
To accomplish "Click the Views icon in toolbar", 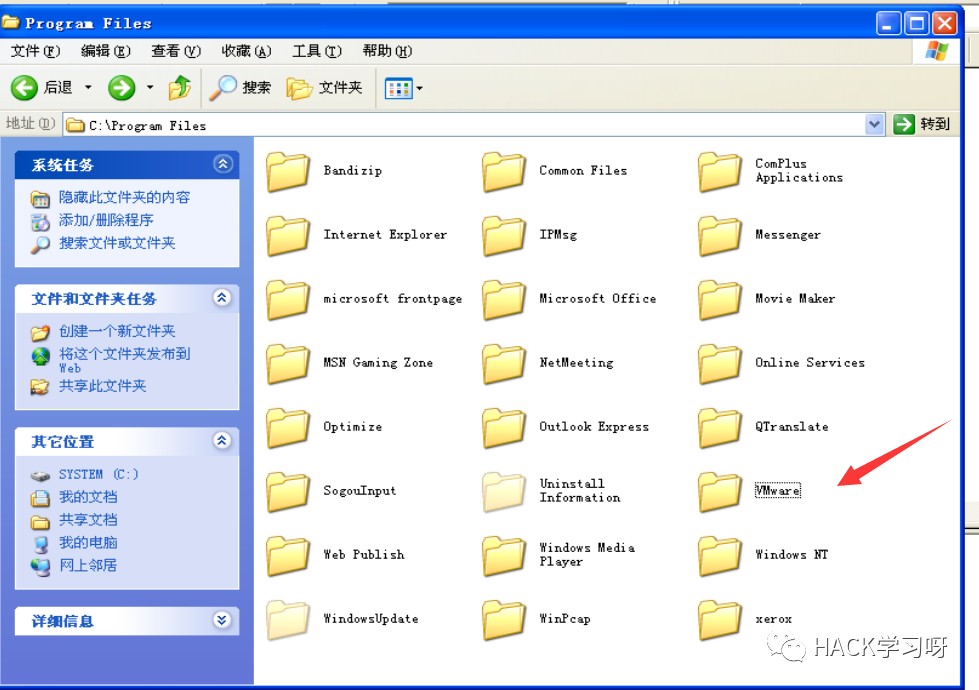I will point(398,89).
